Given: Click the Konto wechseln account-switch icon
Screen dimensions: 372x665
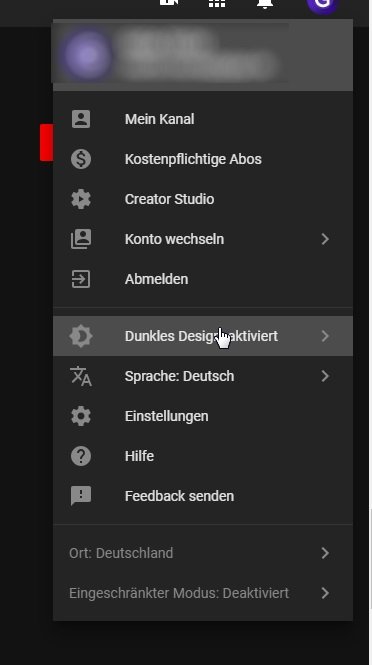Looking at the screenshot, I should pos(81,239).
